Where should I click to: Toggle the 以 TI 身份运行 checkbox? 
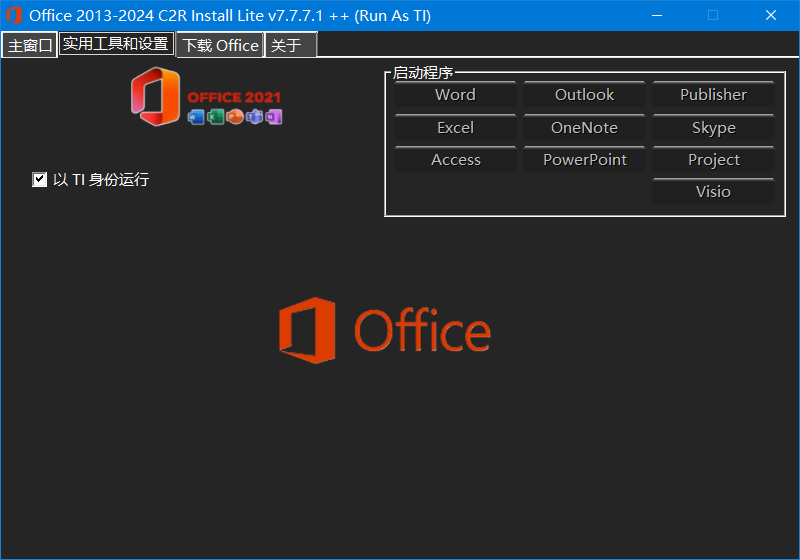point(39,180)
